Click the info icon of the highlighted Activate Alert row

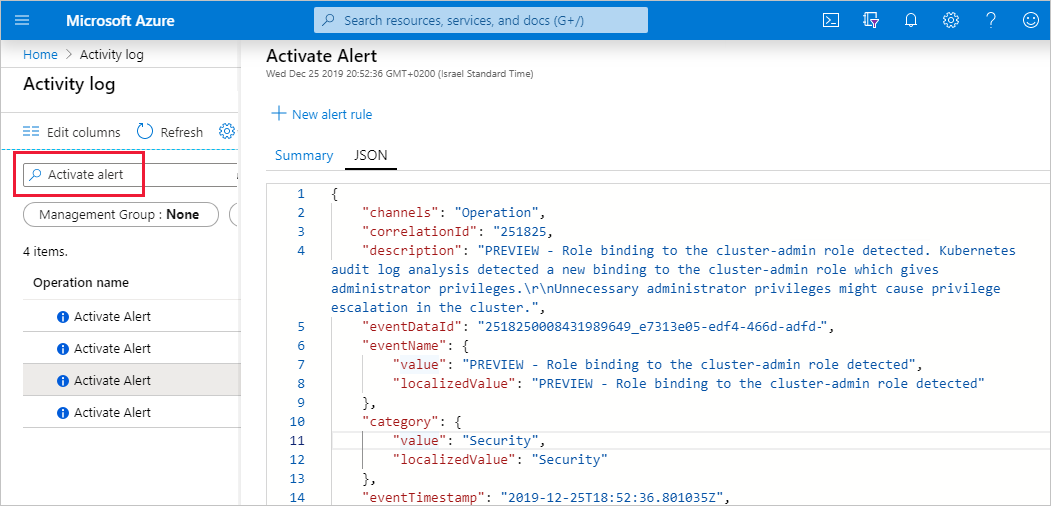[64, 381]
